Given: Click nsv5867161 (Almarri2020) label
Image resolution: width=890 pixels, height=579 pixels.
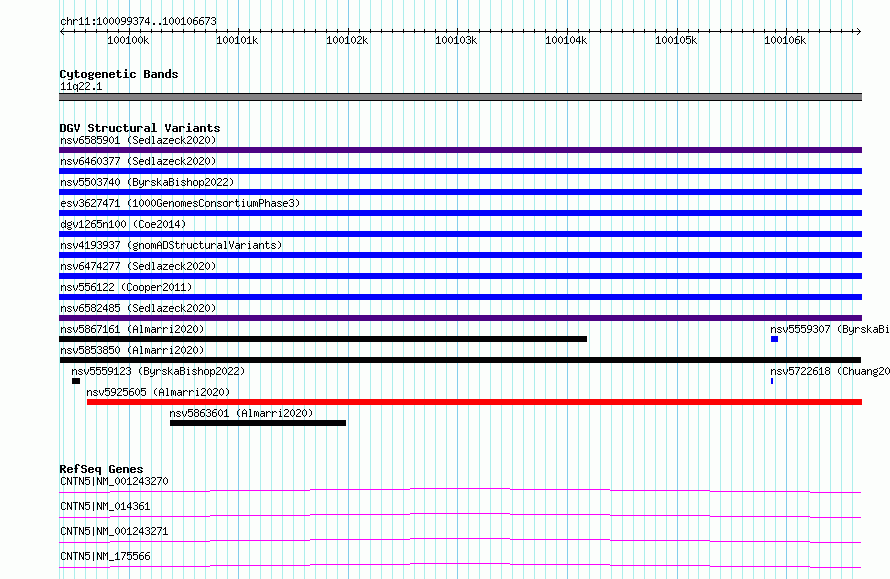Looking at the screenshot, I should (x=132, y=329).
